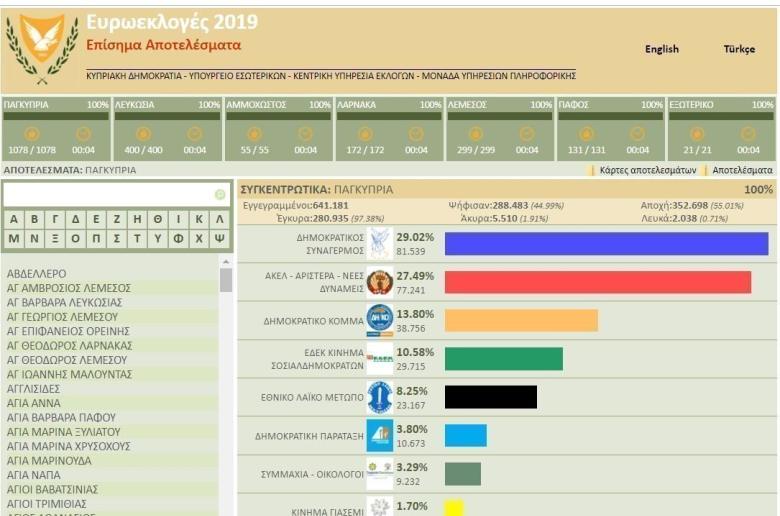Click the community list scroll-up arrow
This screenshot has height=516, width=780.
226,262
